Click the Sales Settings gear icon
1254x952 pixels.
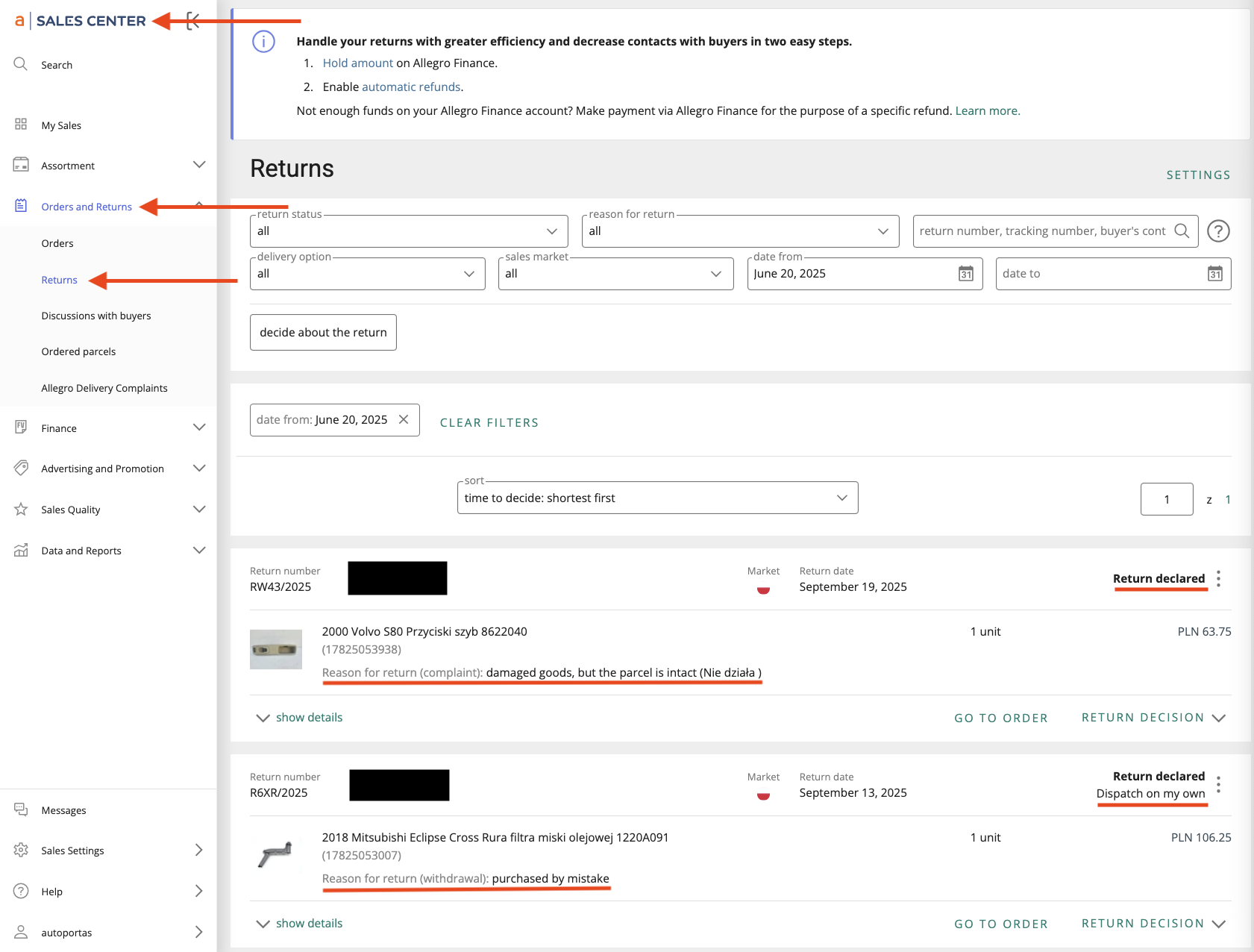(x=21, y=851)
